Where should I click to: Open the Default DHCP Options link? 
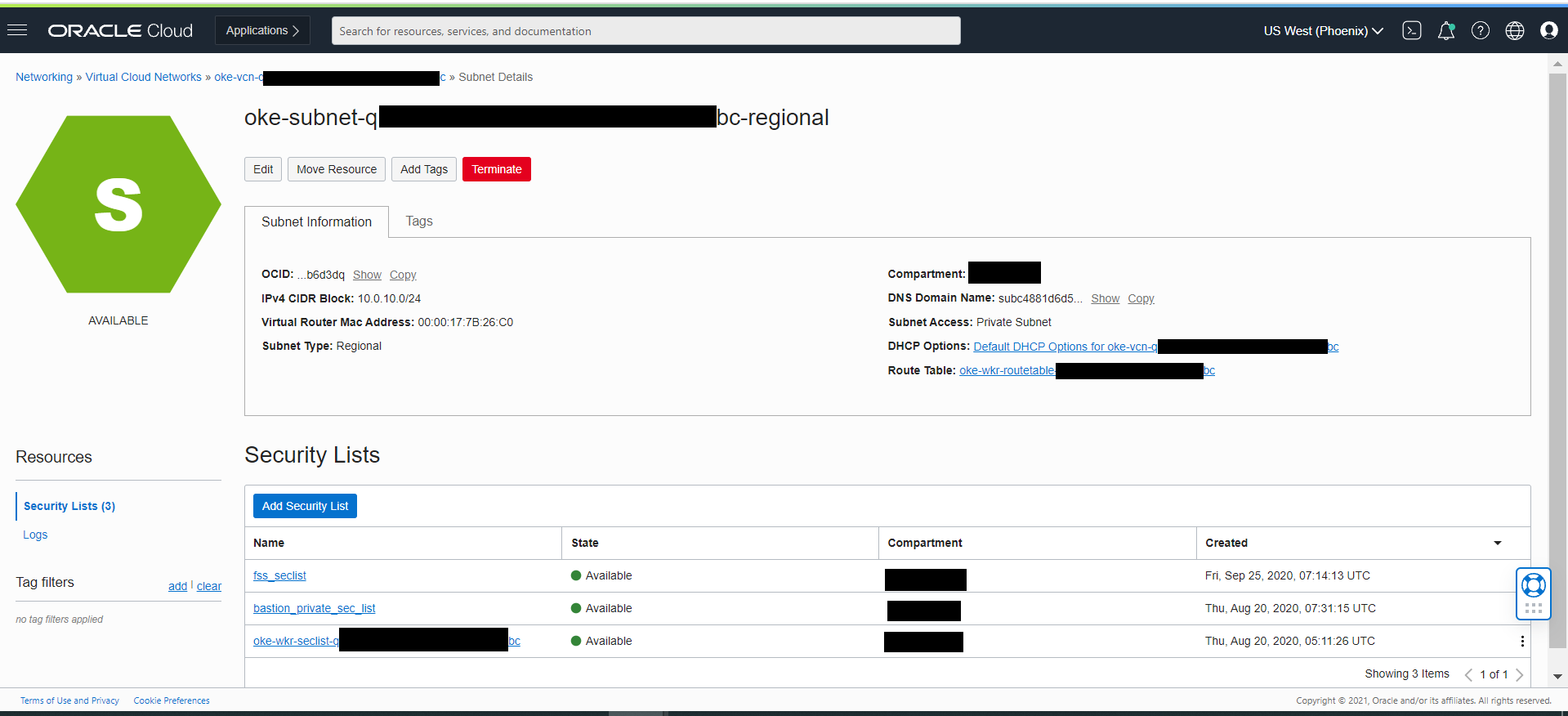[1156, 347]
